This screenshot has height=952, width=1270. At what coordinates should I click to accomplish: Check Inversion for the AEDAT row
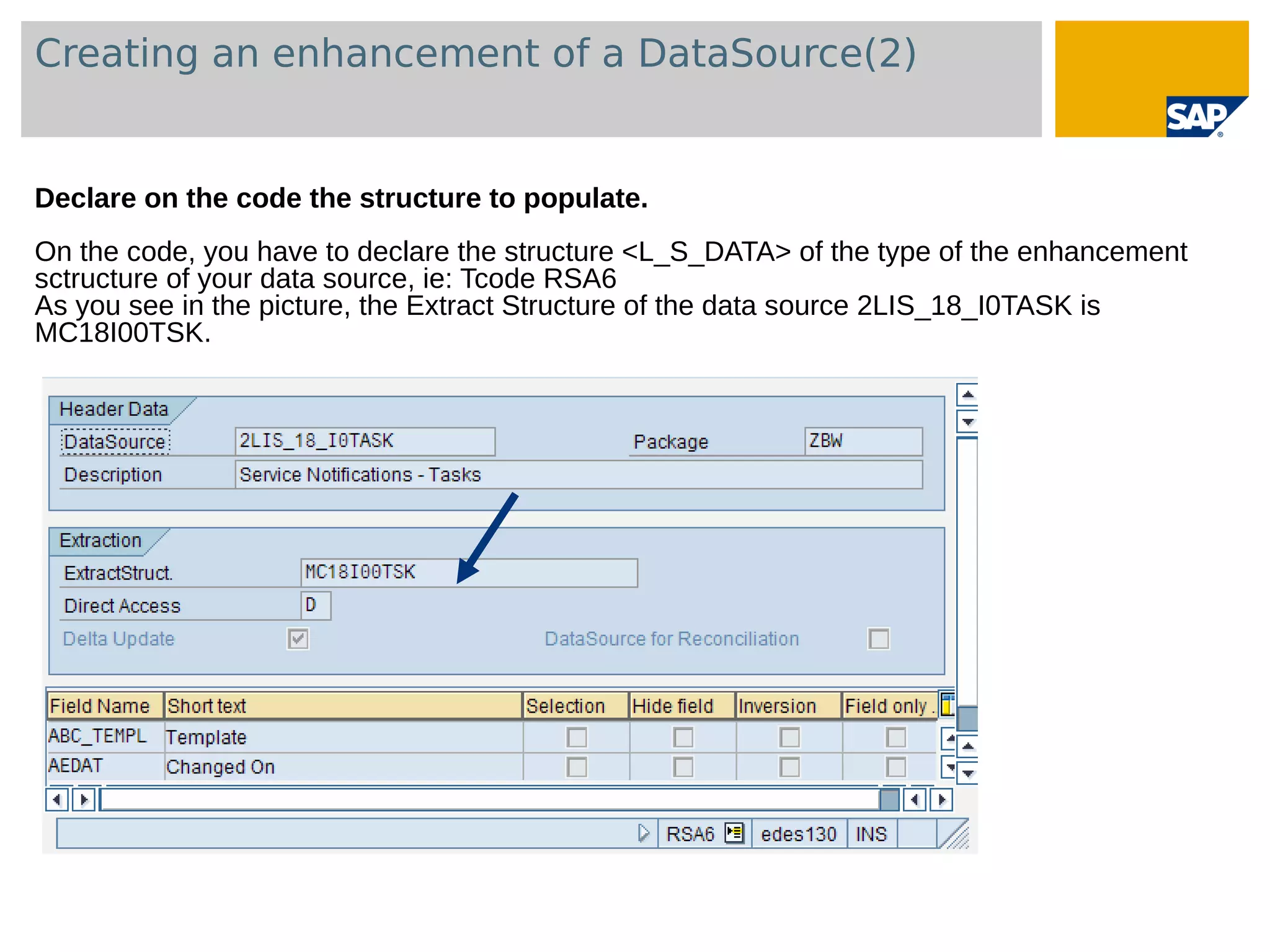coord(789,767)
